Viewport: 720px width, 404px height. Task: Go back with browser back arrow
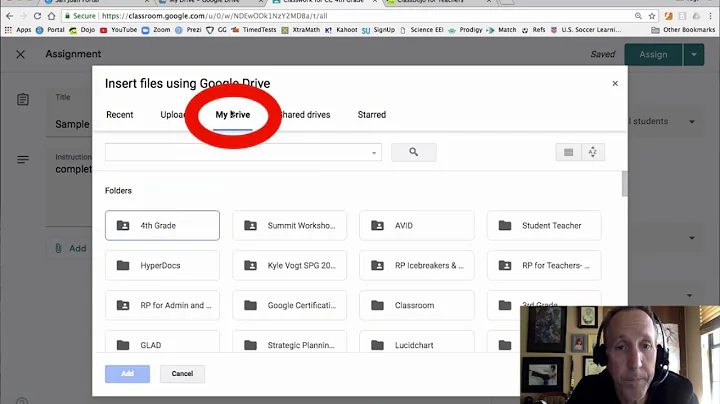point(10,16)
